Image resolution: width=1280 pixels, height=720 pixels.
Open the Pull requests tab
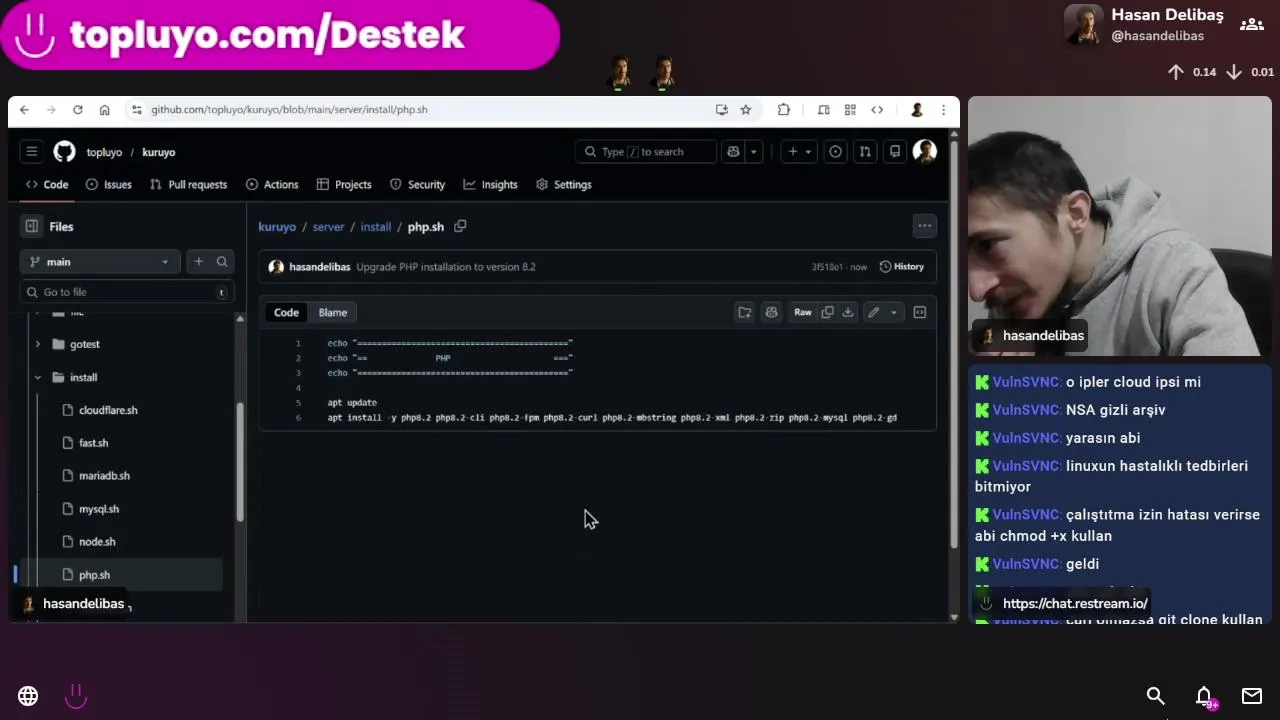tap(188, 185)
